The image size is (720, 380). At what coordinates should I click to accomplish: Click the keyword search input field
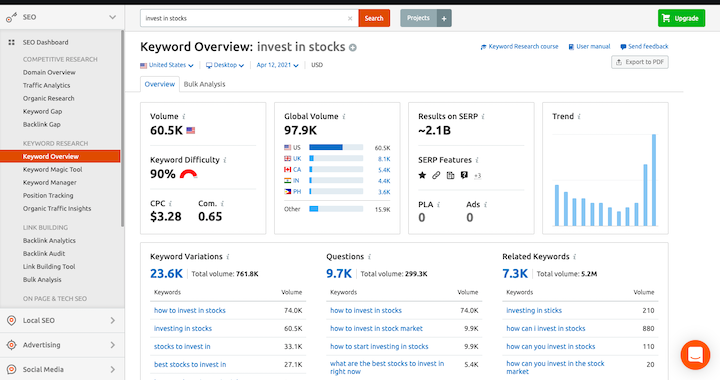tap(249, 18)
